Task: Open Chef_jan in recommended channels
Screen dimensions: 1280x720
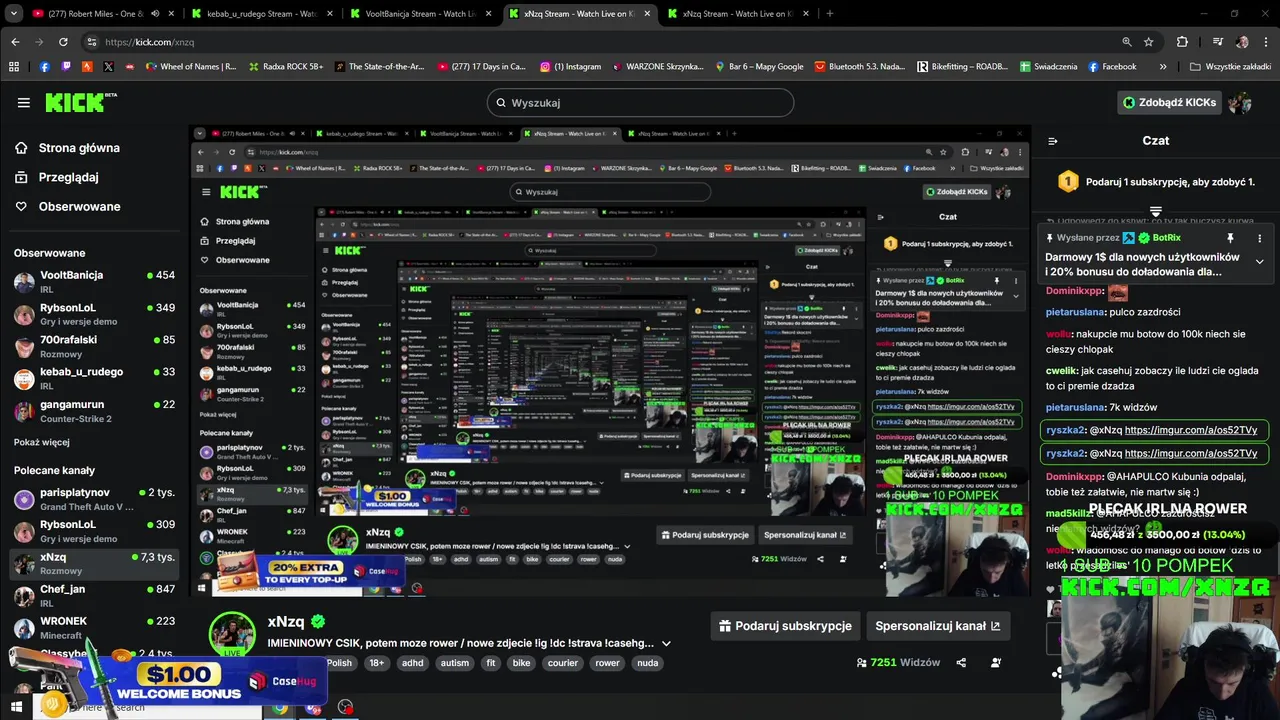Action: click(95, 596)
